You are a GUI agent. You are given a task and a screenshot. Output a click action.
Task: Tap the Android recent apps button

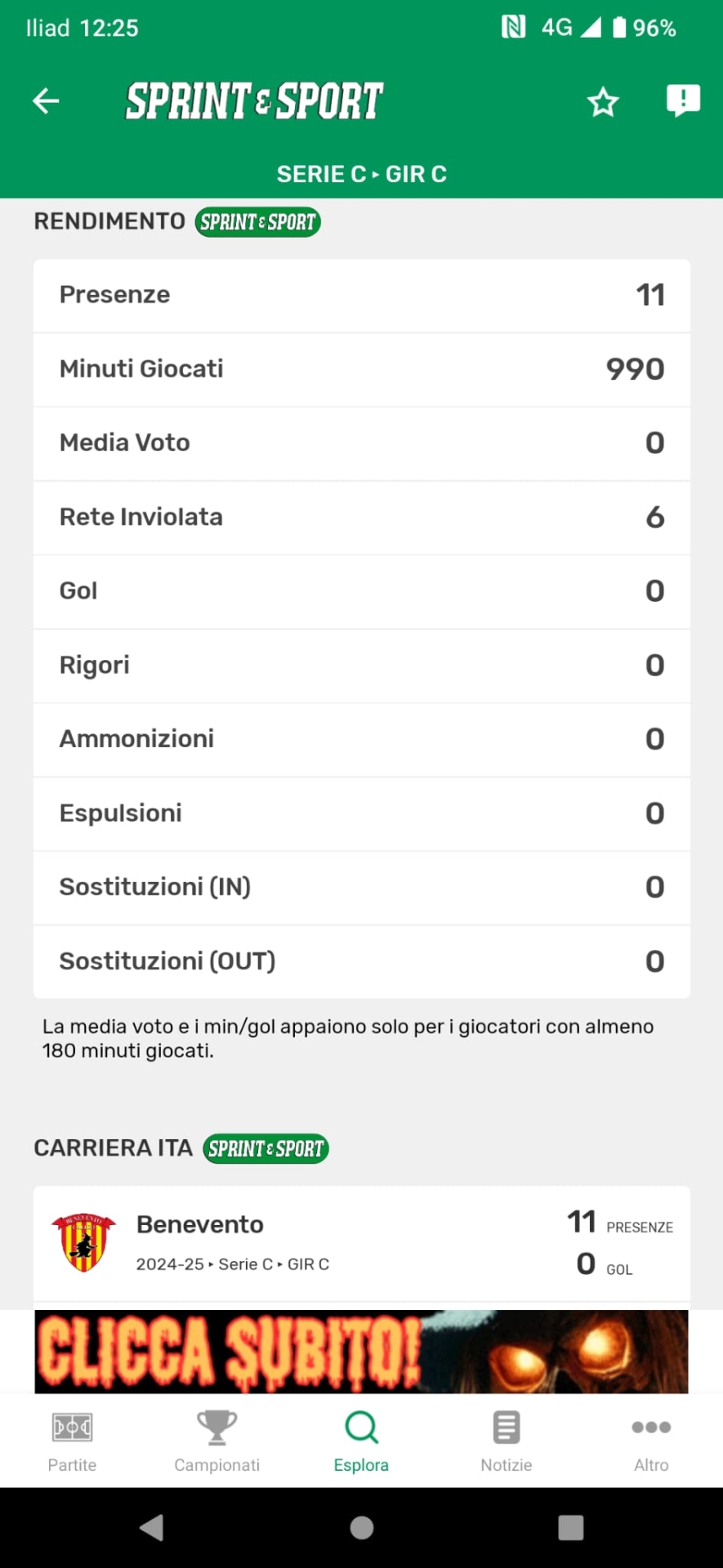click(x=570, y=1527)
